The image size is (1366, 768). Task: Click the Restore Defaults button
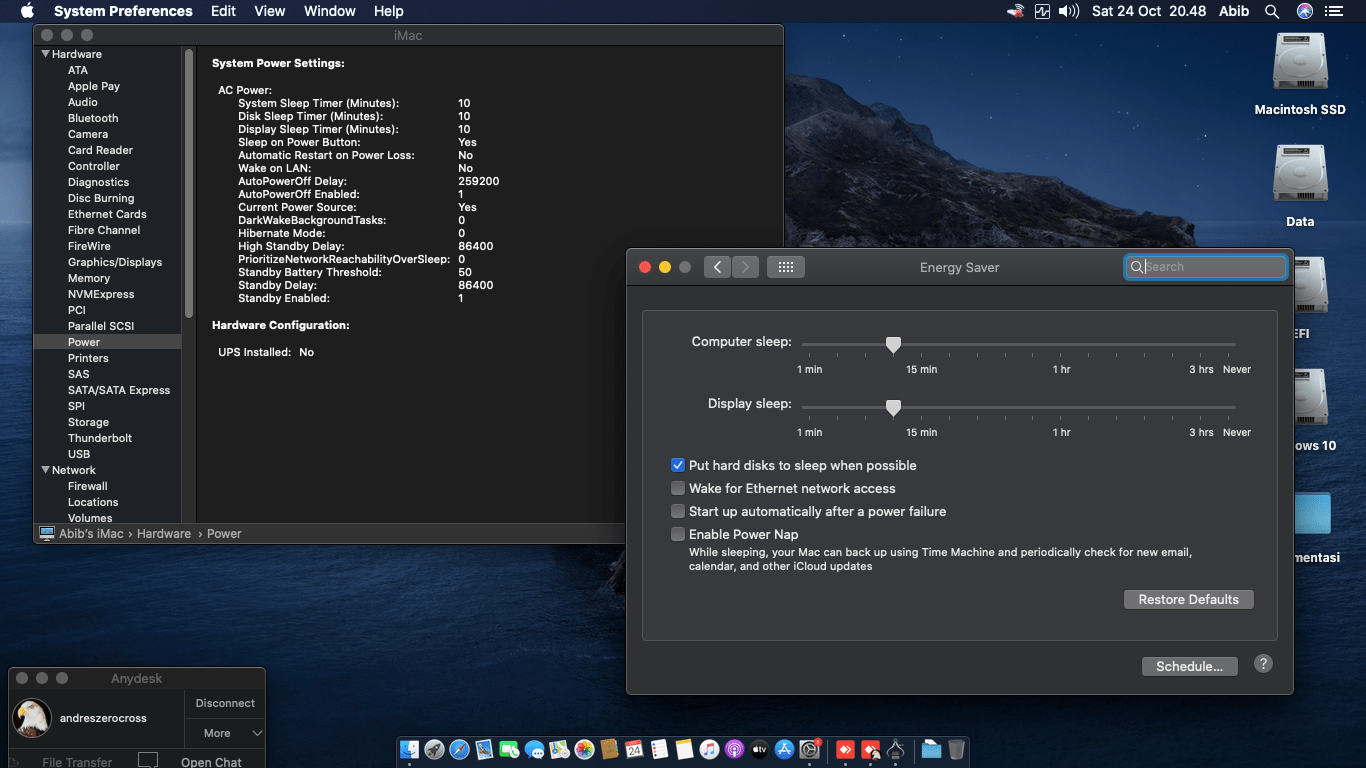1188,599
